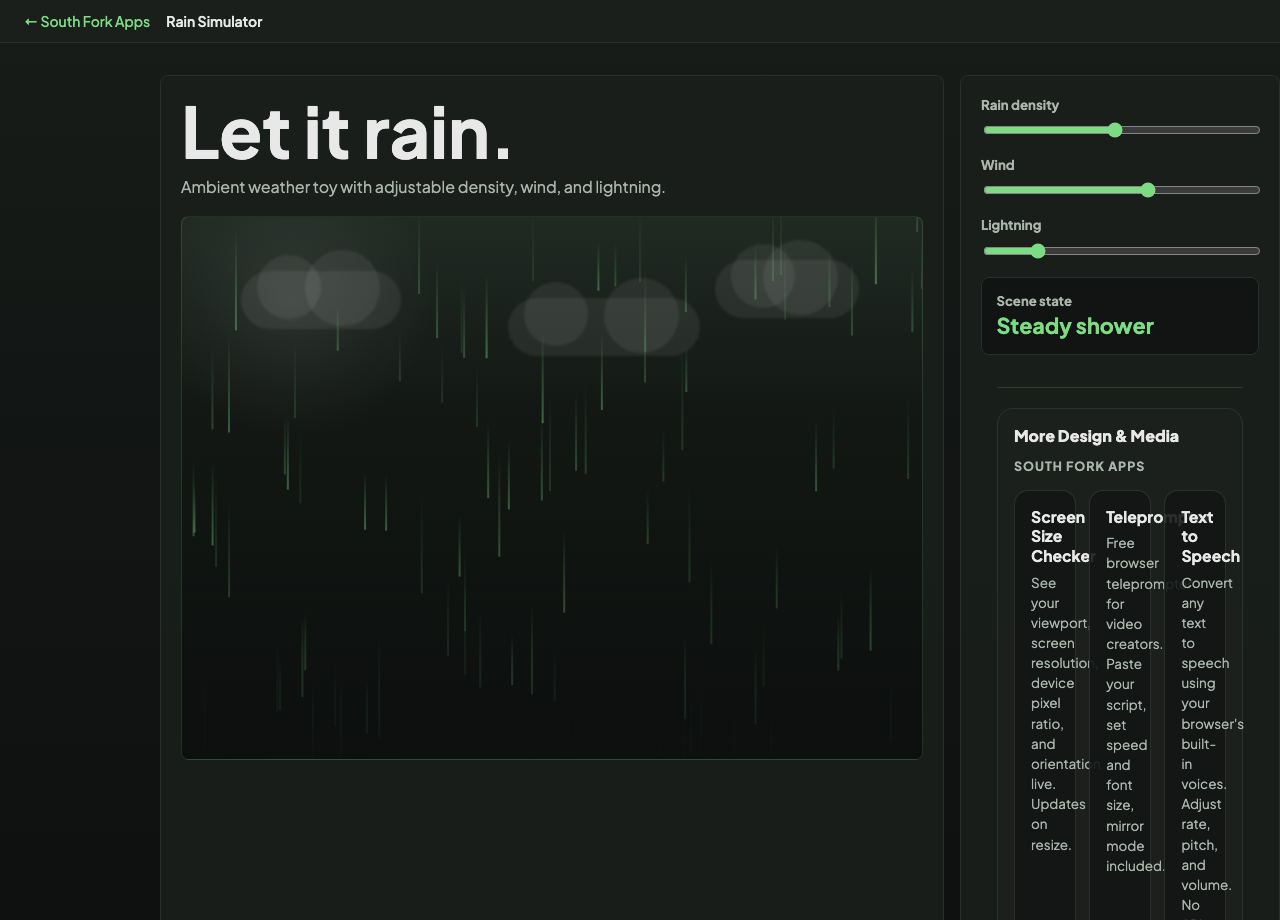Adjust the Lightning slider
Viewport: 1280px width, 920px height.
pos(1121,251)
